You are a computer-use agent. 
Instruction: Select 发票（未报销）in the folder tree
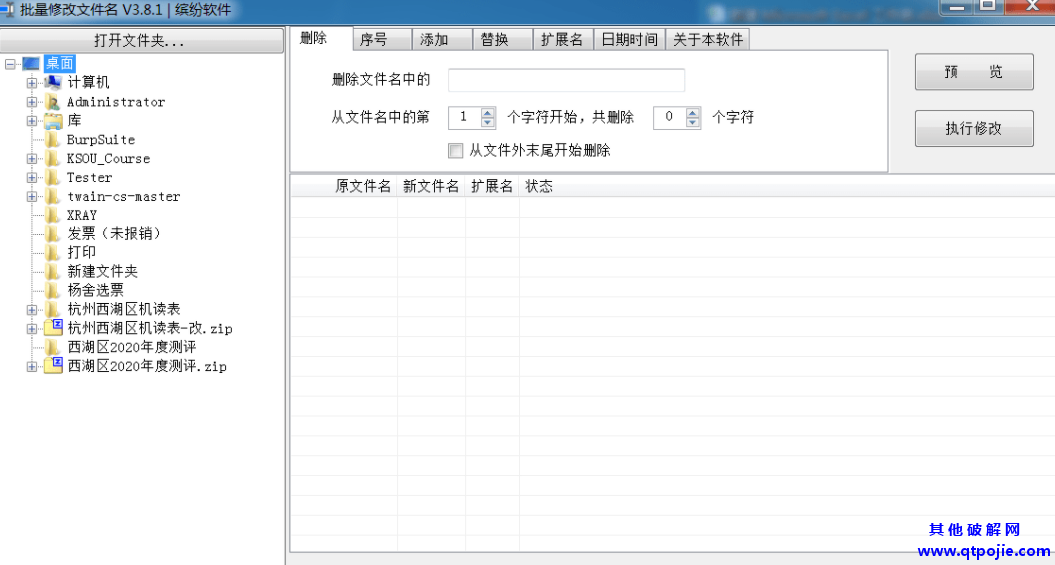point(114,234)
